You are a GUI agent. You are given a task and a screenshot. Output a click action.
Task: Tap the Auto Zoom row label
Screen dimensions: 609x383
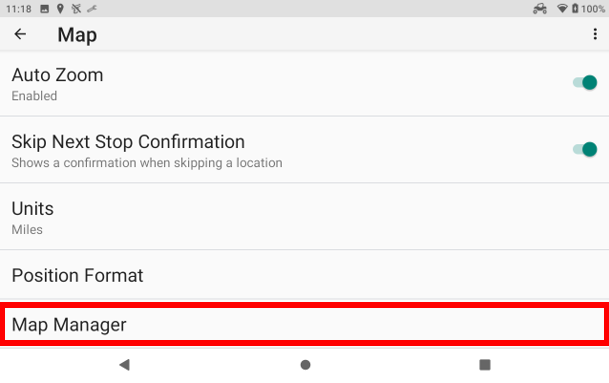point(57,75)
